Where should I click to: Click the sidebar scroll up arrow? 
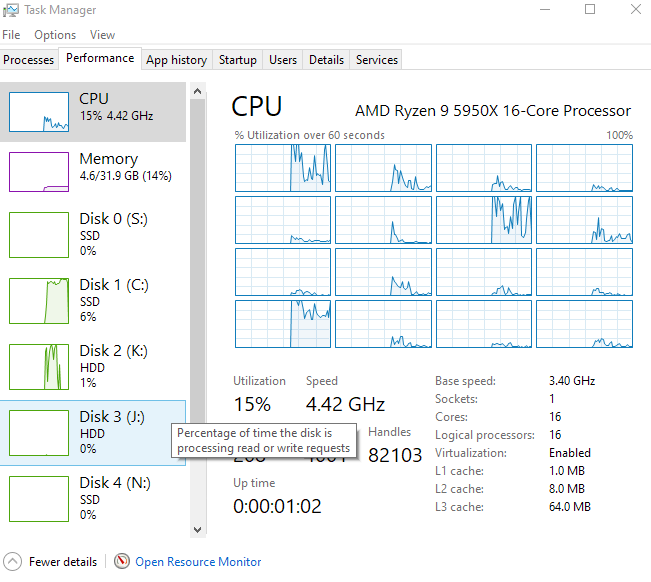[198, 91]
